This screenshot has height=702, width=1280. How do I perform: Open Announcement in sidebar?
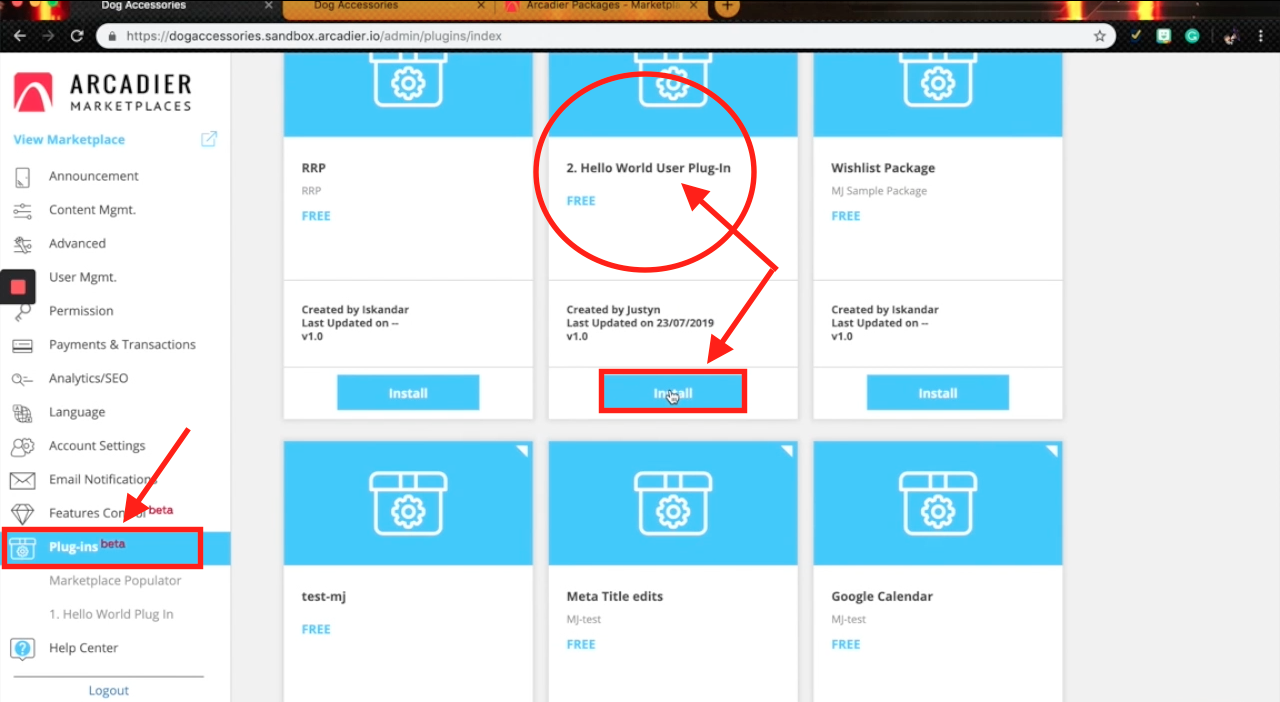[94, 177]
